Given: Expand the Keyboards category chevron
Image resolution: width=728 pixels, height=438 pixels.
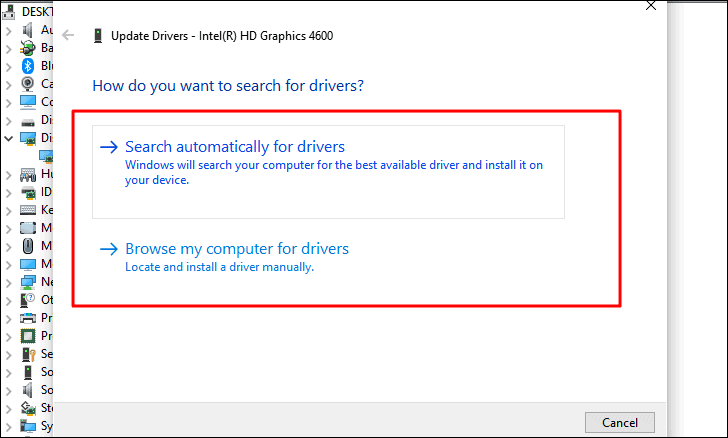Looking at the screenshot, I should [8, 211].
